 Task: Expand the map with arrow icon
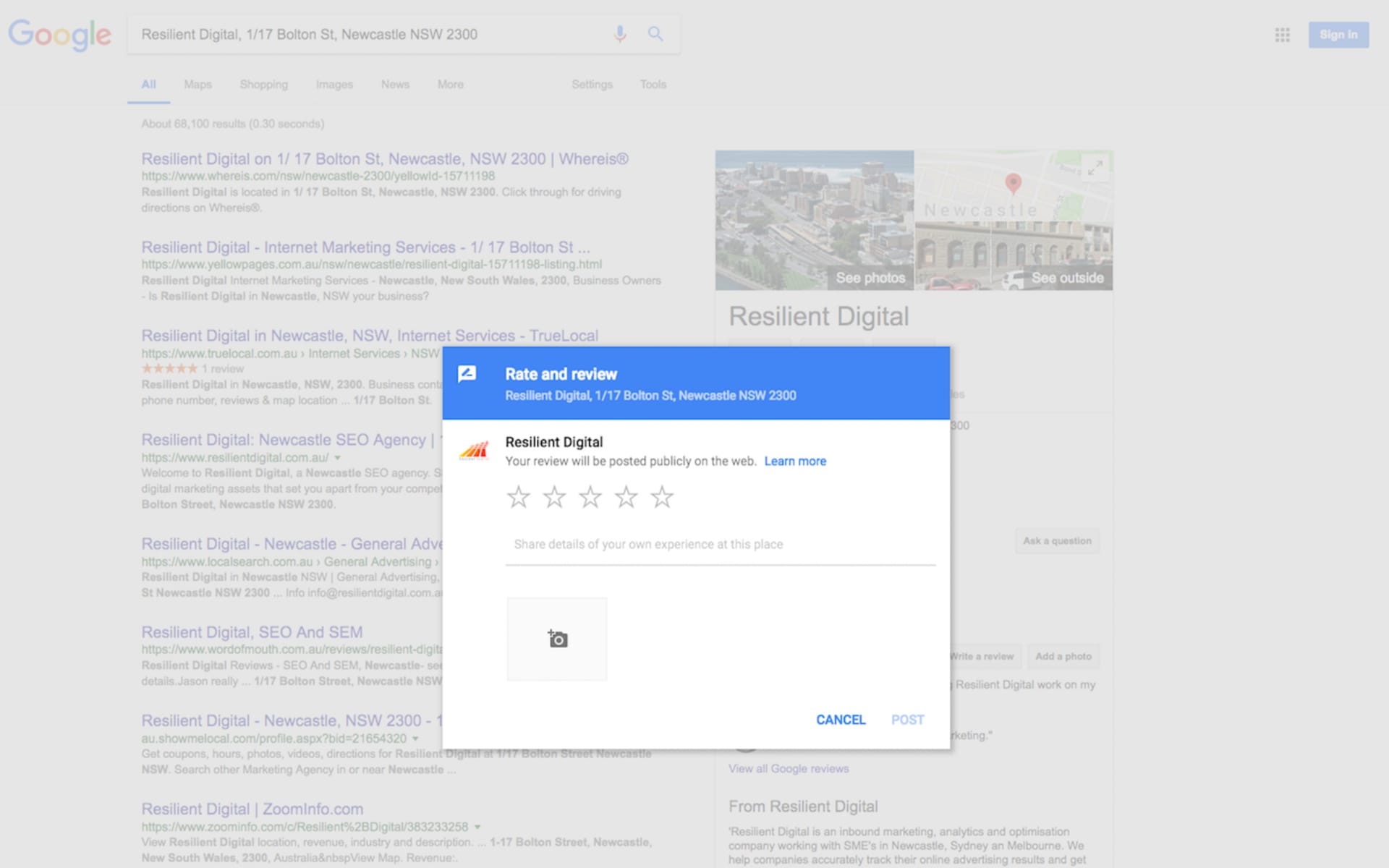tap(1095, 167)
